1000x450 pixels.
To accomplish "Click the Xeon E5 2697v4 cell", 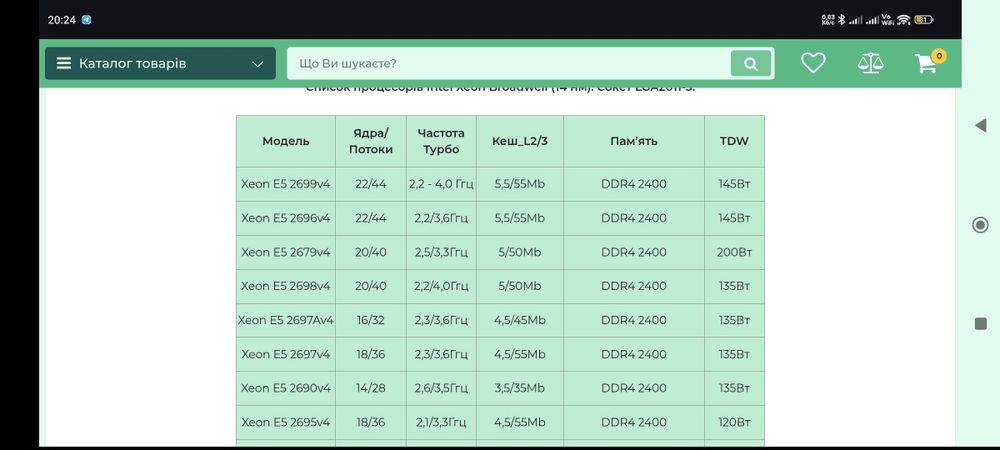I will click(x=286, y=354).
